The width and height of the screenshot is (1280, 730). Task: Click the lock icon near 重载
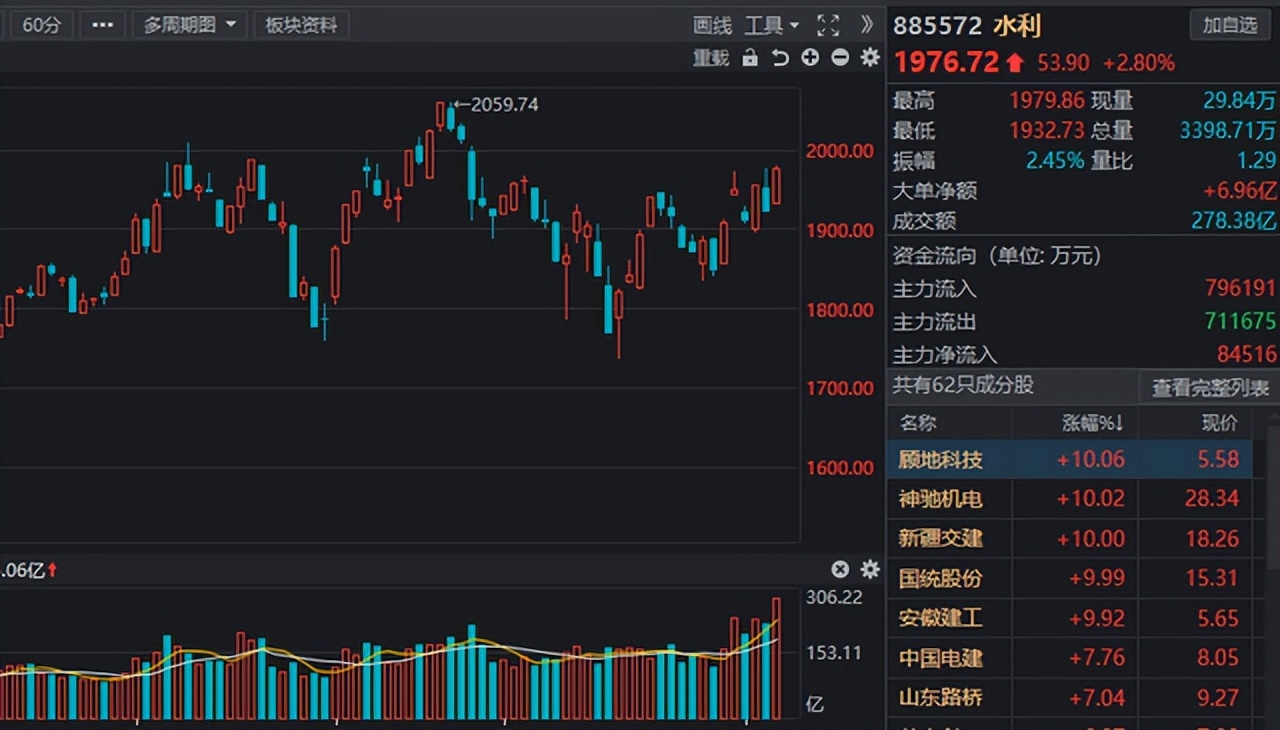pyautogui.click(x=750, y=58)
